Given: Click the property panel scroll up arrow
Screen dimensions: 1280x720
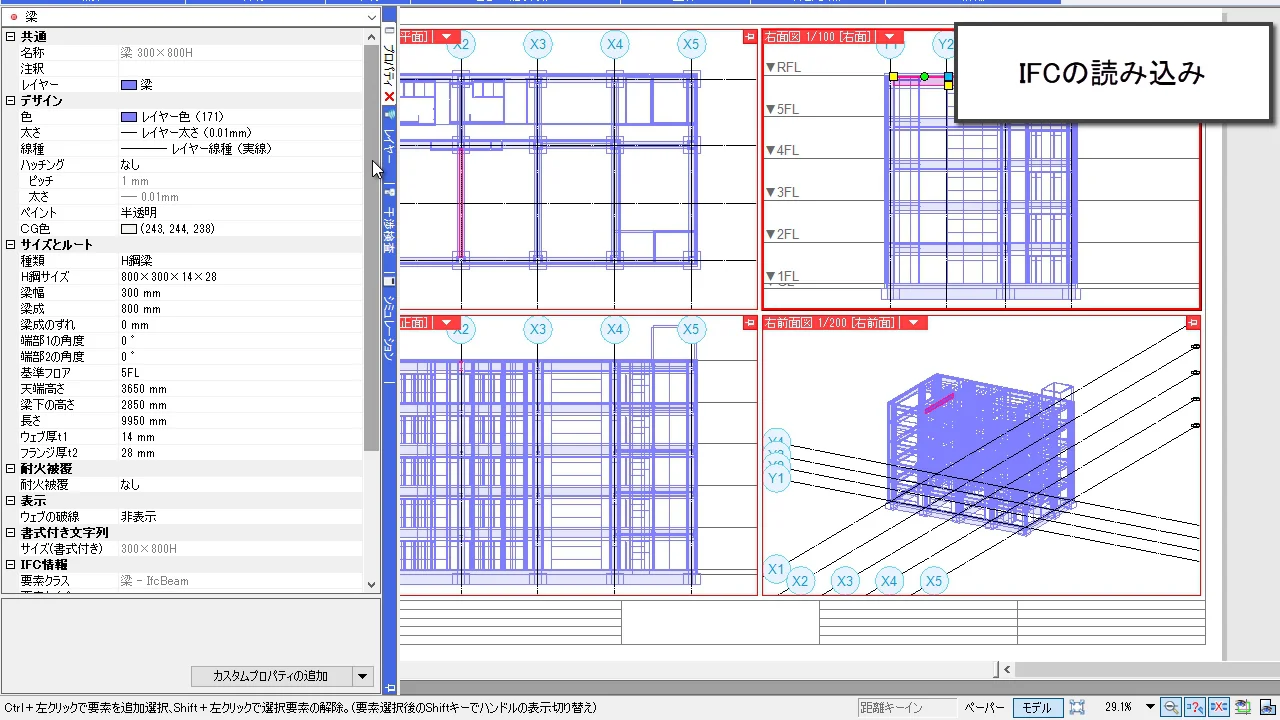Looking at the screenshot, I should click(371, 36).
